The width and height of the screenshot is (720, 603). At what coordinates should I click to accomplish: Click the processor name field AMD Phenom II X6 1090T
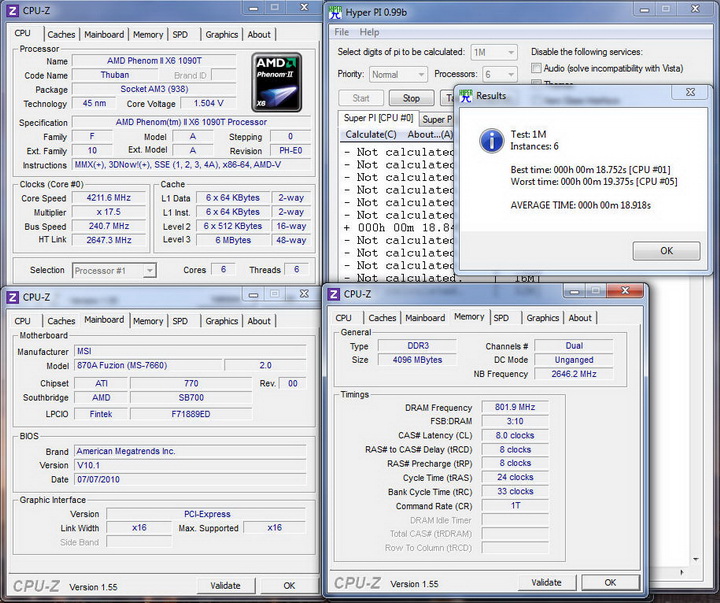coord(154,61)
